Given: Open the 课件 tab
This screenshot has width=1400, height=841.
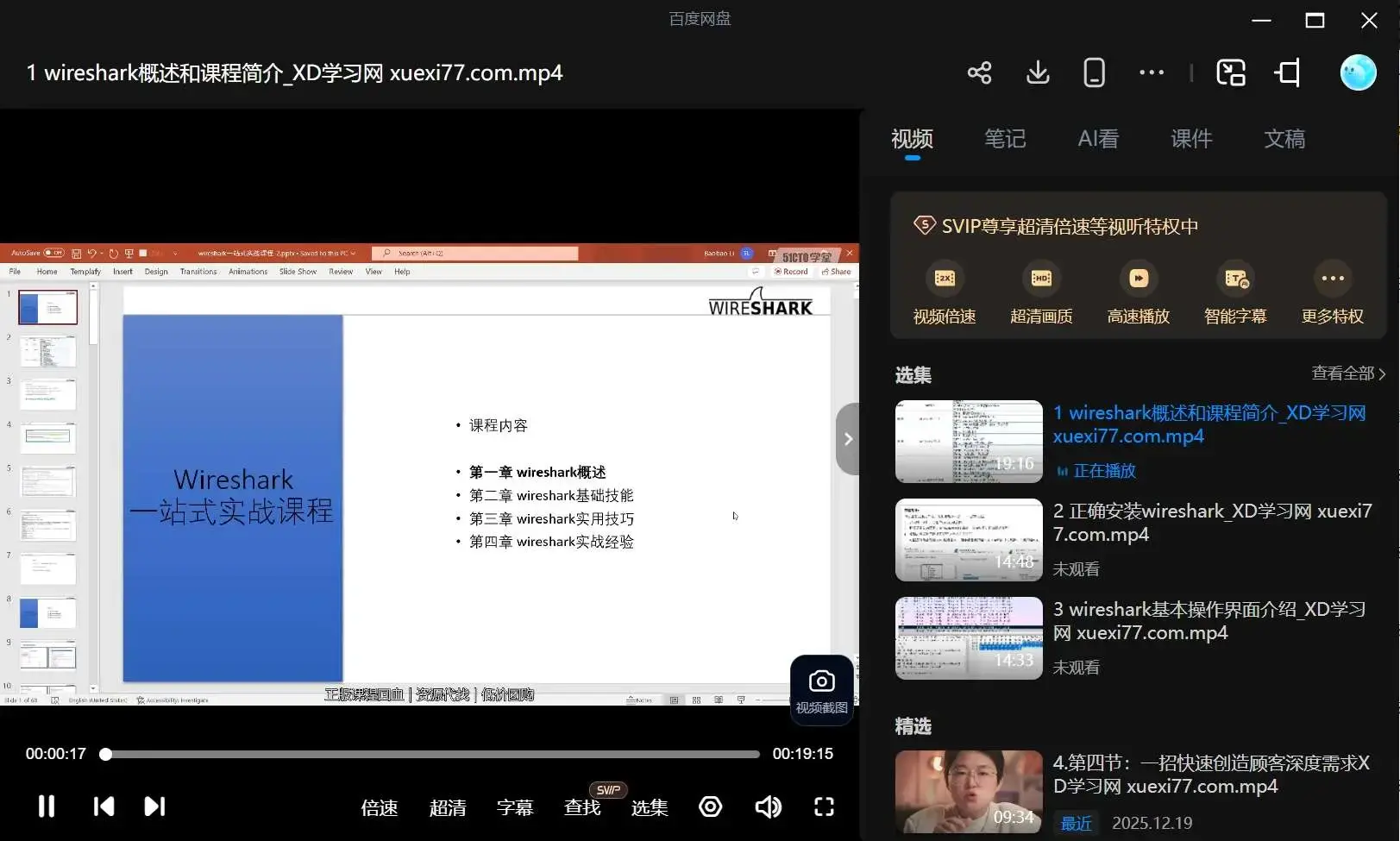Looking at the screenshot, I should (1191, 139).
